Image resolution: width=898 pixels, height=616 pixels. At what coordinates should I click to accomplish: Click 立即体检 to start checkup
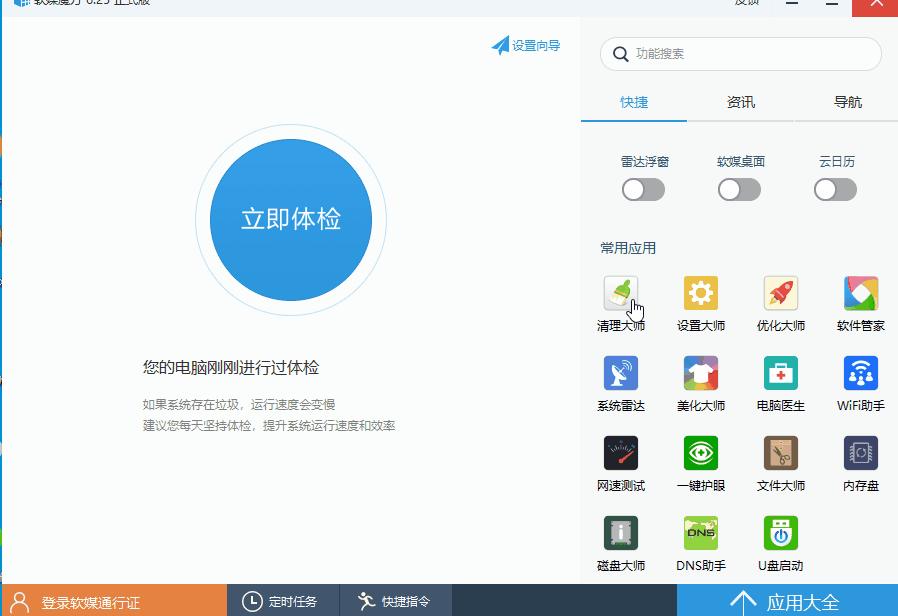click(x=290, y=220)
